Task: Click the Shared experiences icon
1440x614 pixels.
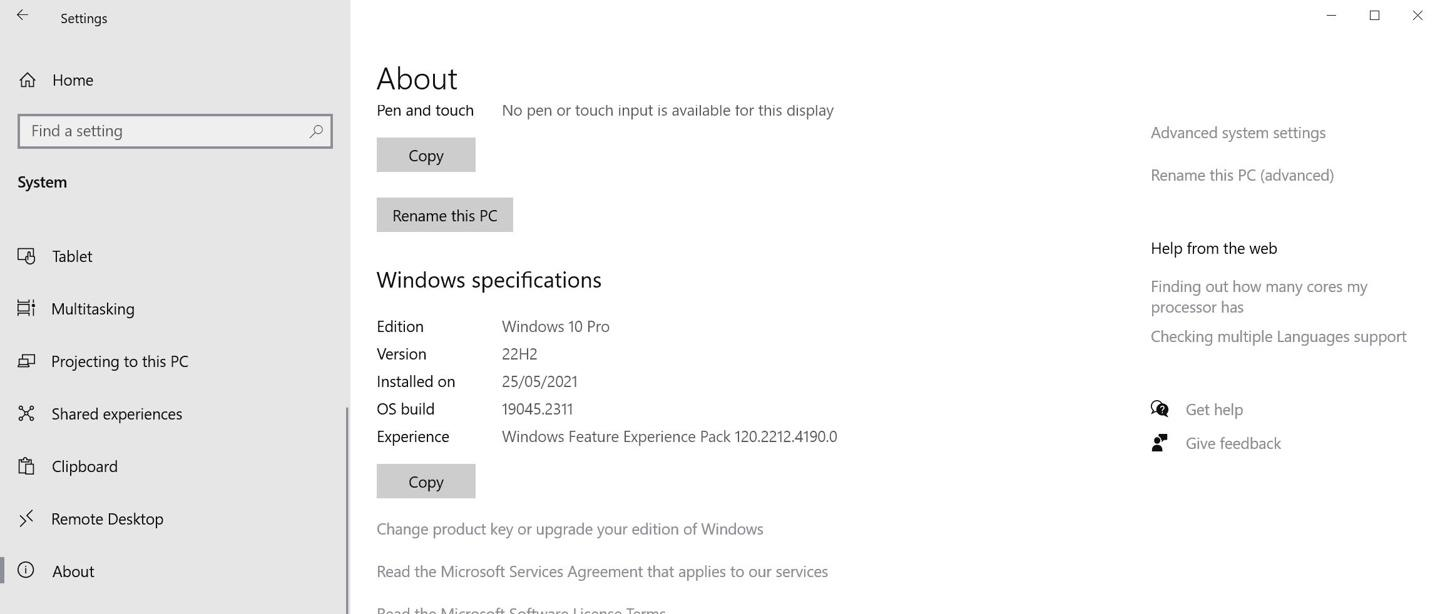Action: pyautogui.click(x=27, y=413)
